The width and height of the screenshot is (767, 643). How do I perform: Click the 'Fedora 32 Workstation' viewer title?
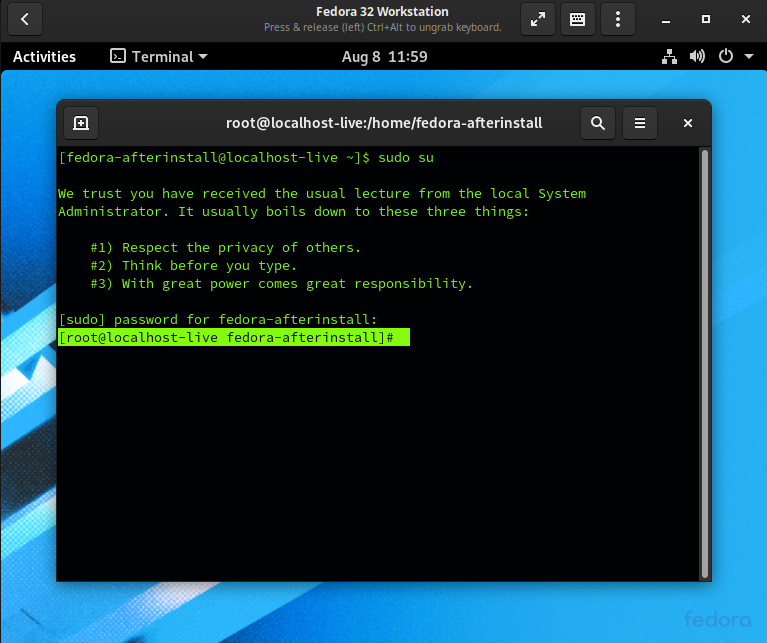tap(382, 11)
